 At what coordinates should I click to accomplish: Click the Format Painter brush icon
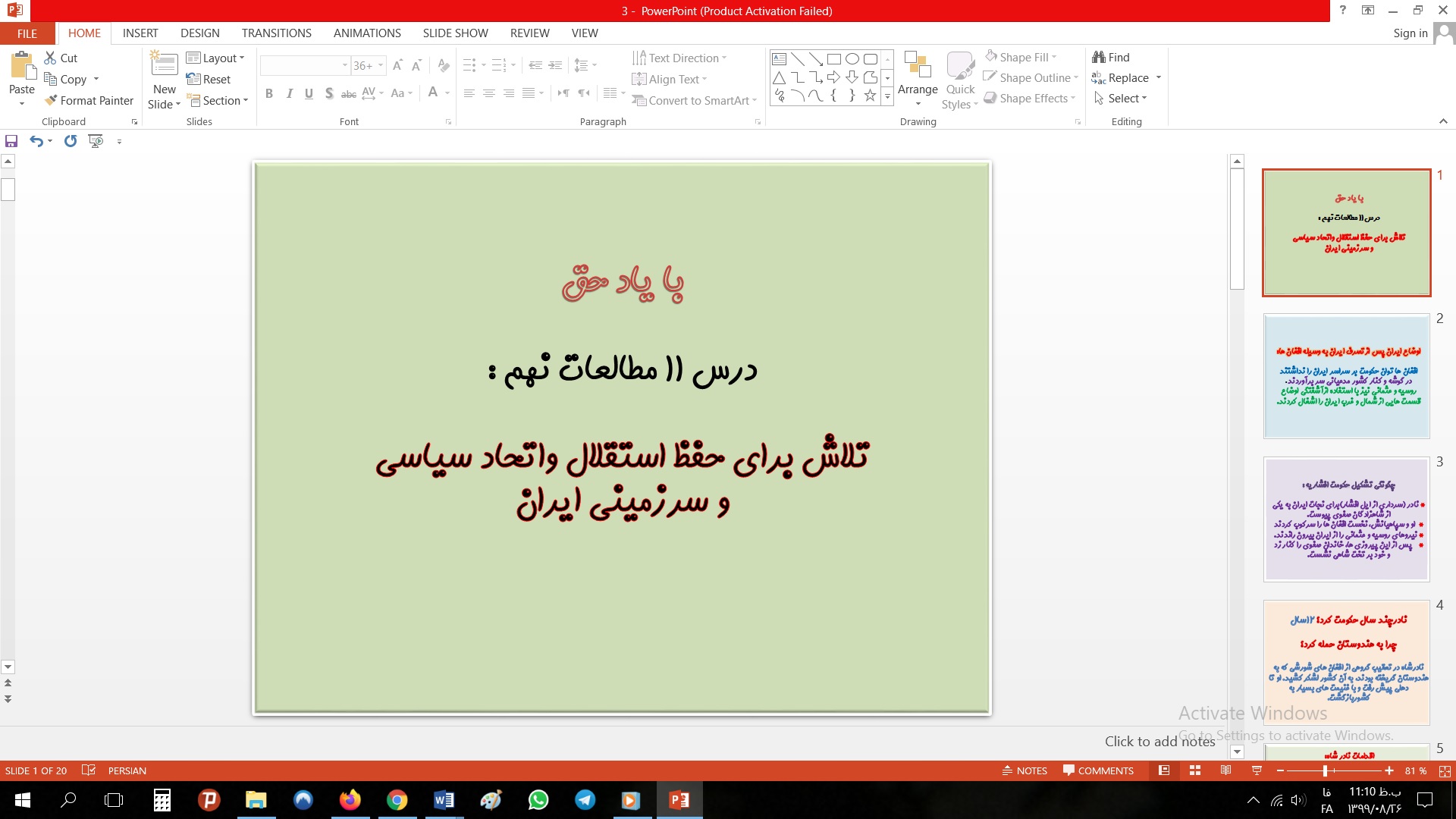pos(51,100)
